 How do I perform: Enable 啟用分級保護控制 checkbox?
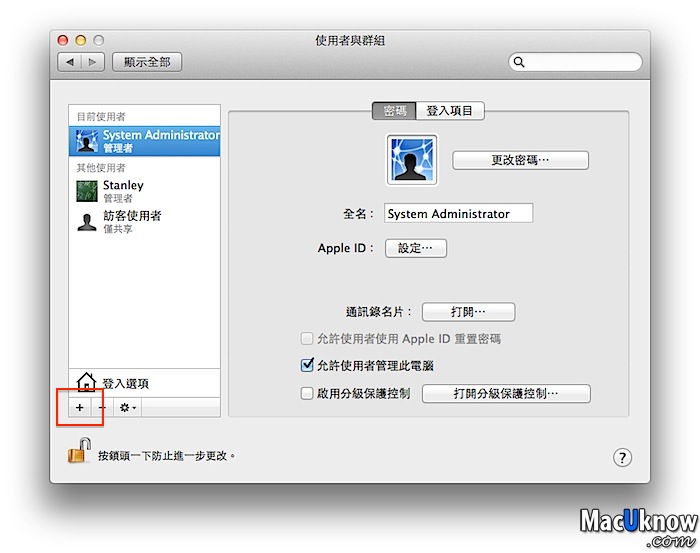coord(308,394)
